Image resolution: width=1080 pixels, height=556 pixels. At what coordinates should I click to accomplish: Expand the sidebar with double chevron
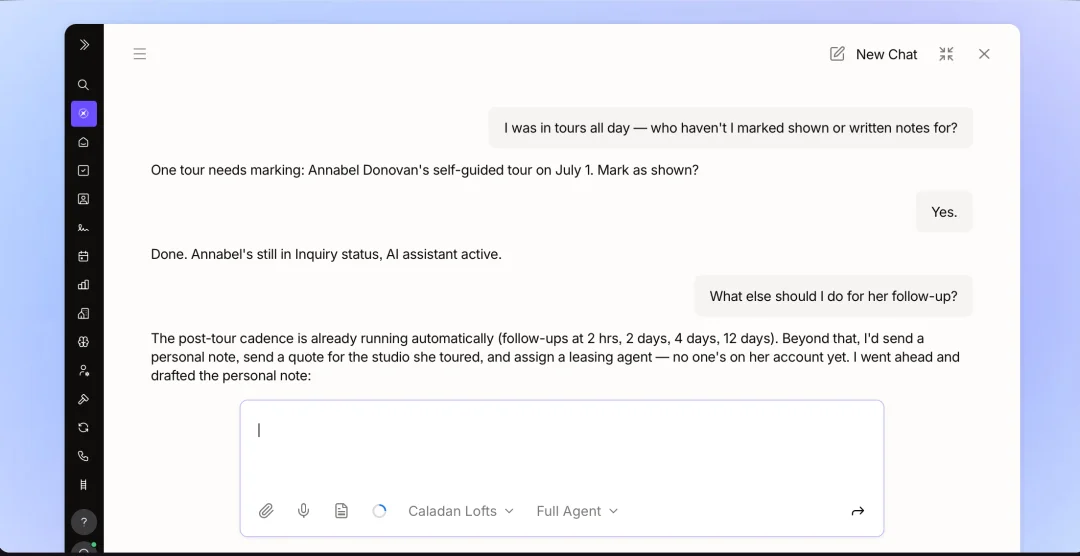click(x=84, y=45)
